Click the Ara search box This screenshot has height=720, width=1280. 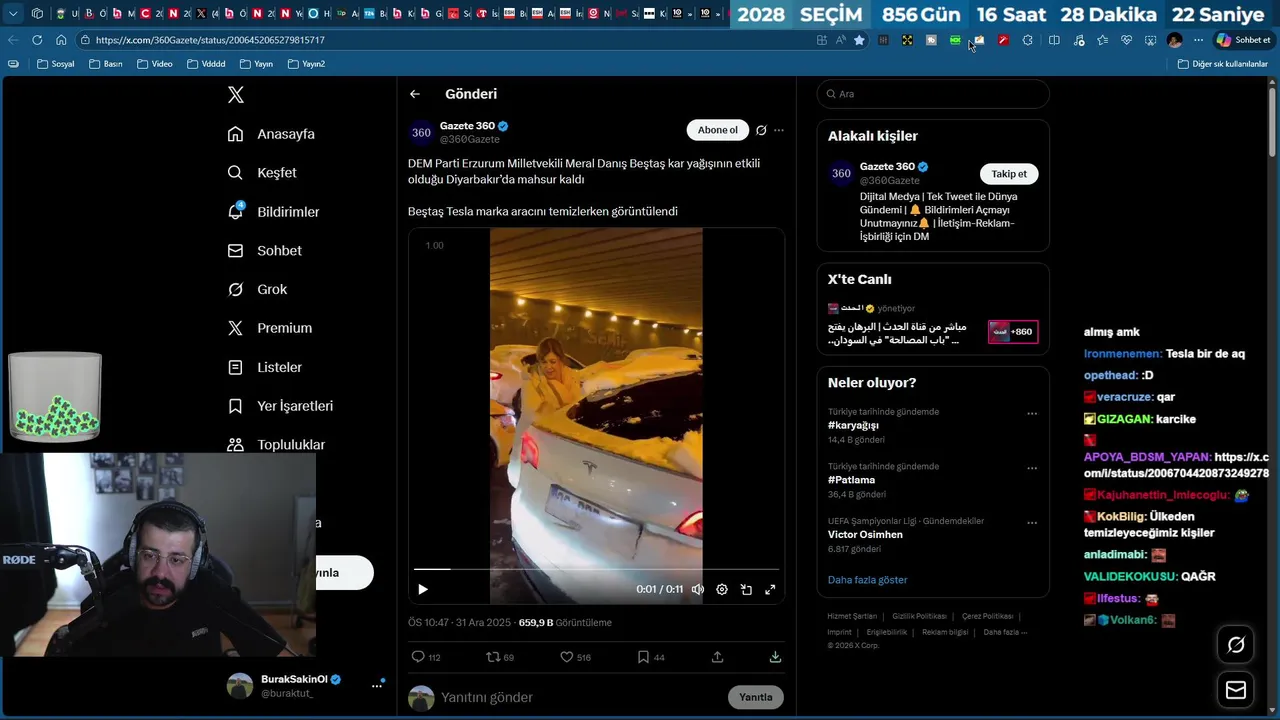pyautogui.click(x=933, y=94)
